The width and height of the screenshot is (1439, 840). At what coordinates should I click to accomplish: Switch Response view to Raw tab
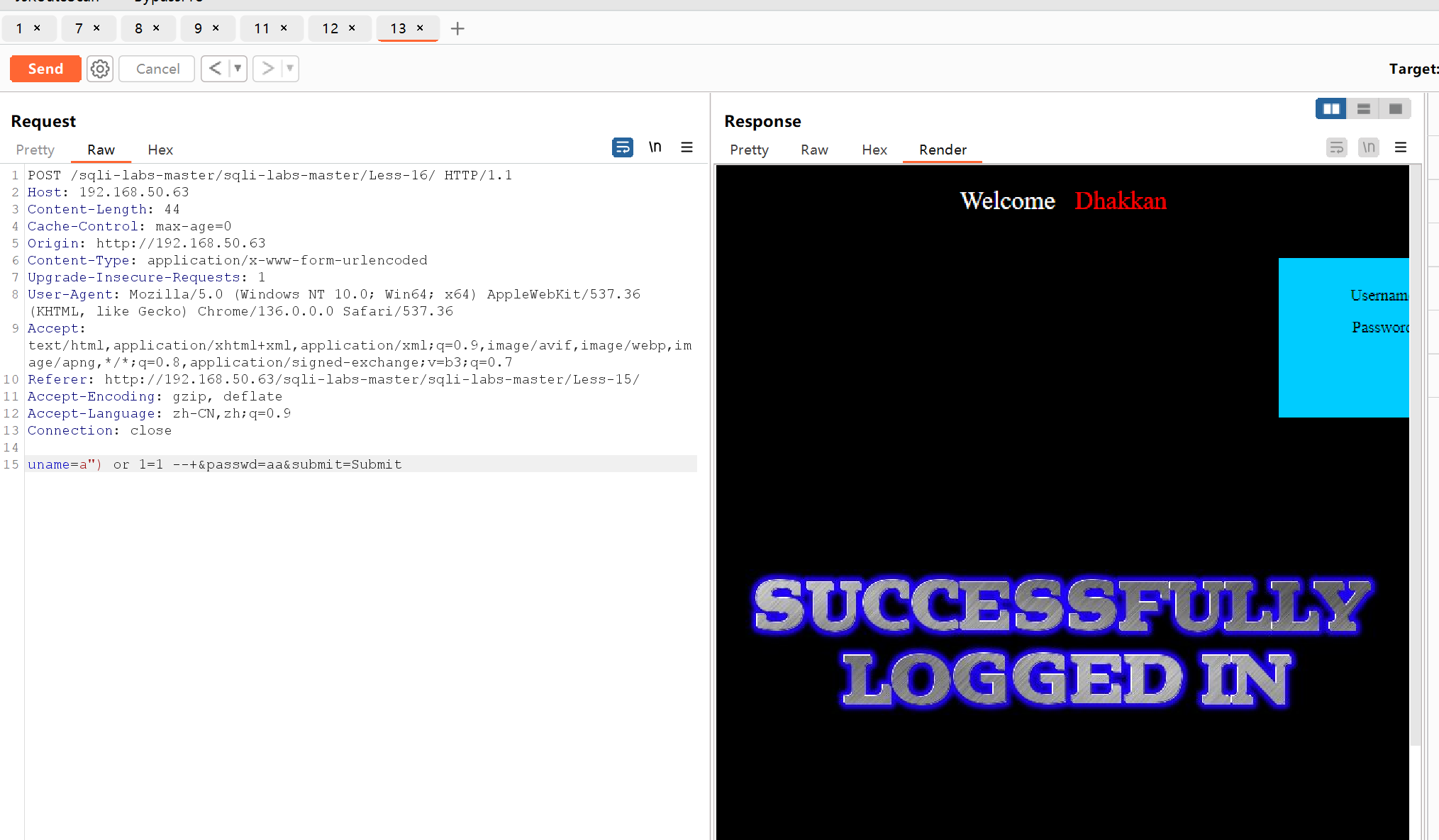coord(814,150)
